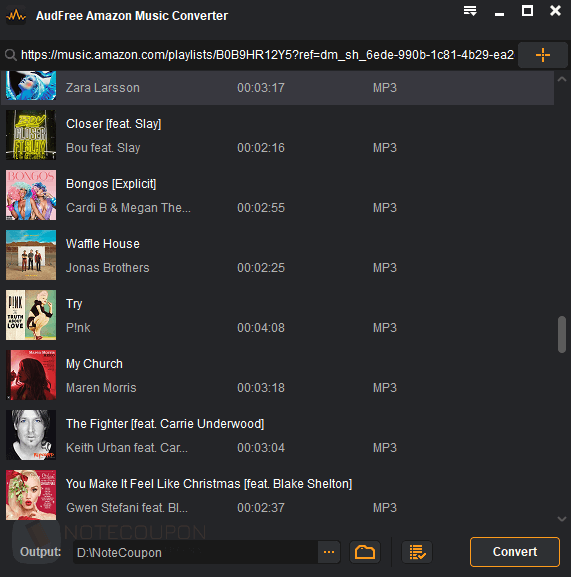Select the Bongos album cover thumbnail
The width and height of the screenshot is (571, 577).
(x=31, y=195)
